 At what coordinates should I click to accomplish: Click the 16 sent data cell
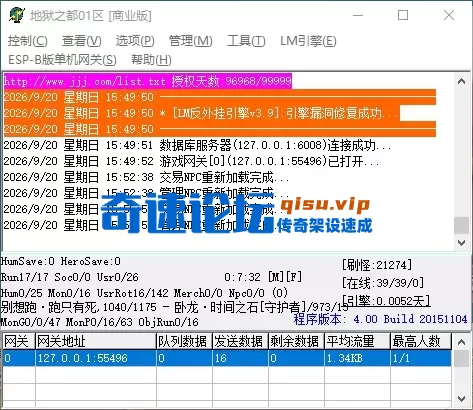click(x=240, y=358)
